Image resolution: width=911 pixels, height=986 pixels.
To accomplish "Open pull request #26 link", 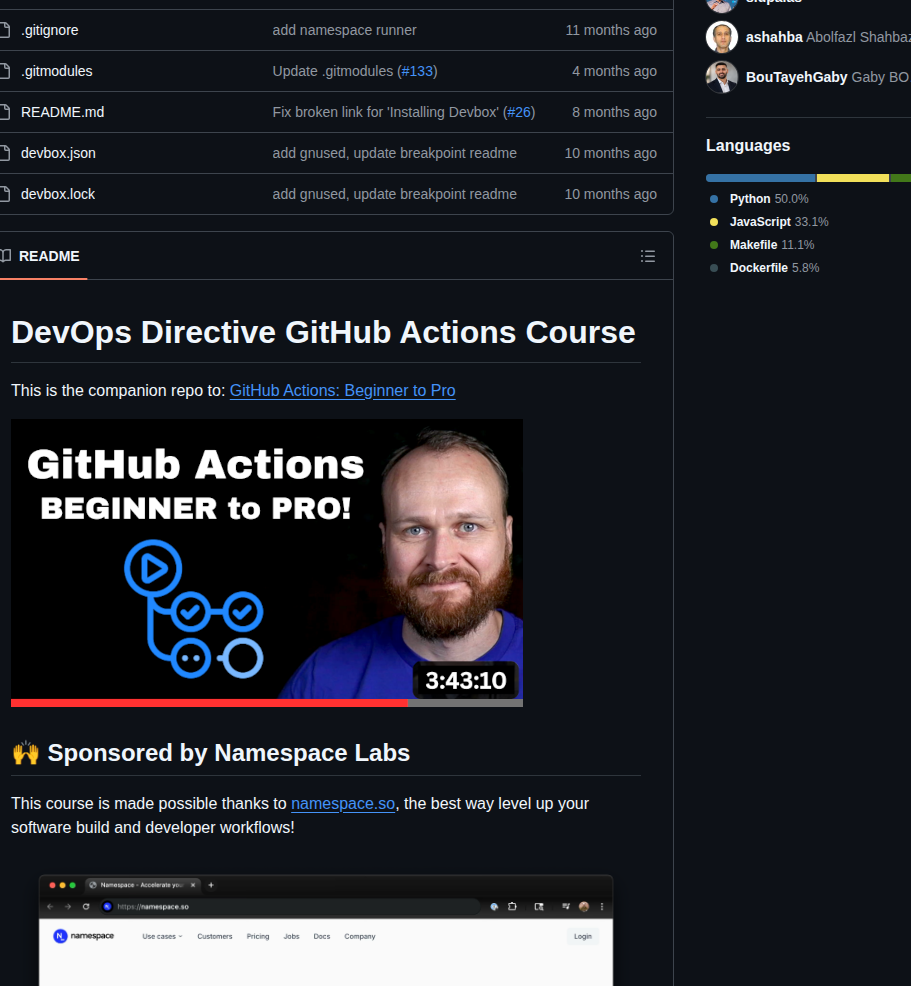I will (519, 112).
